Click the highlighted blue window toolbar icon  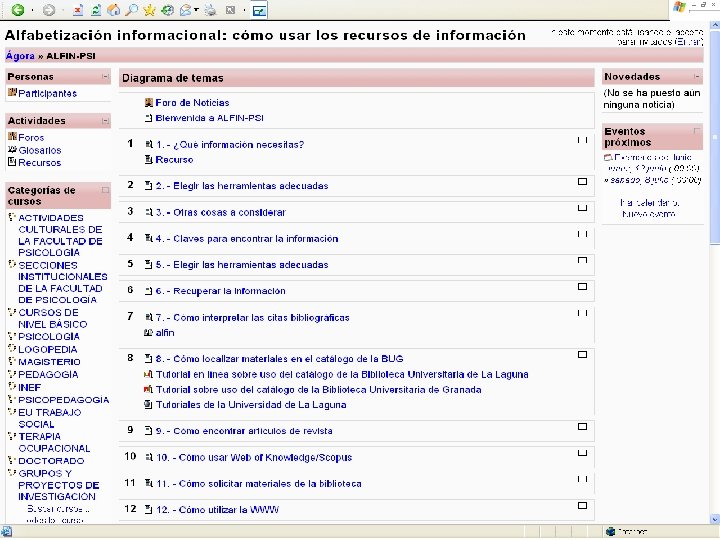click(x=259, y=11)
